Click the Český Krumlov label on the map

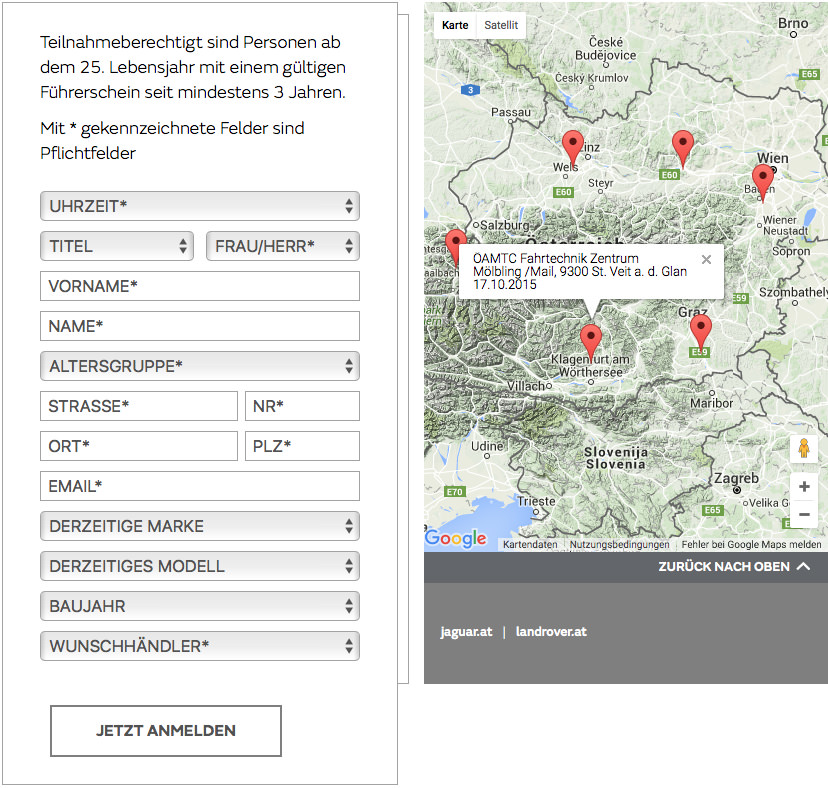click(591, 78)
